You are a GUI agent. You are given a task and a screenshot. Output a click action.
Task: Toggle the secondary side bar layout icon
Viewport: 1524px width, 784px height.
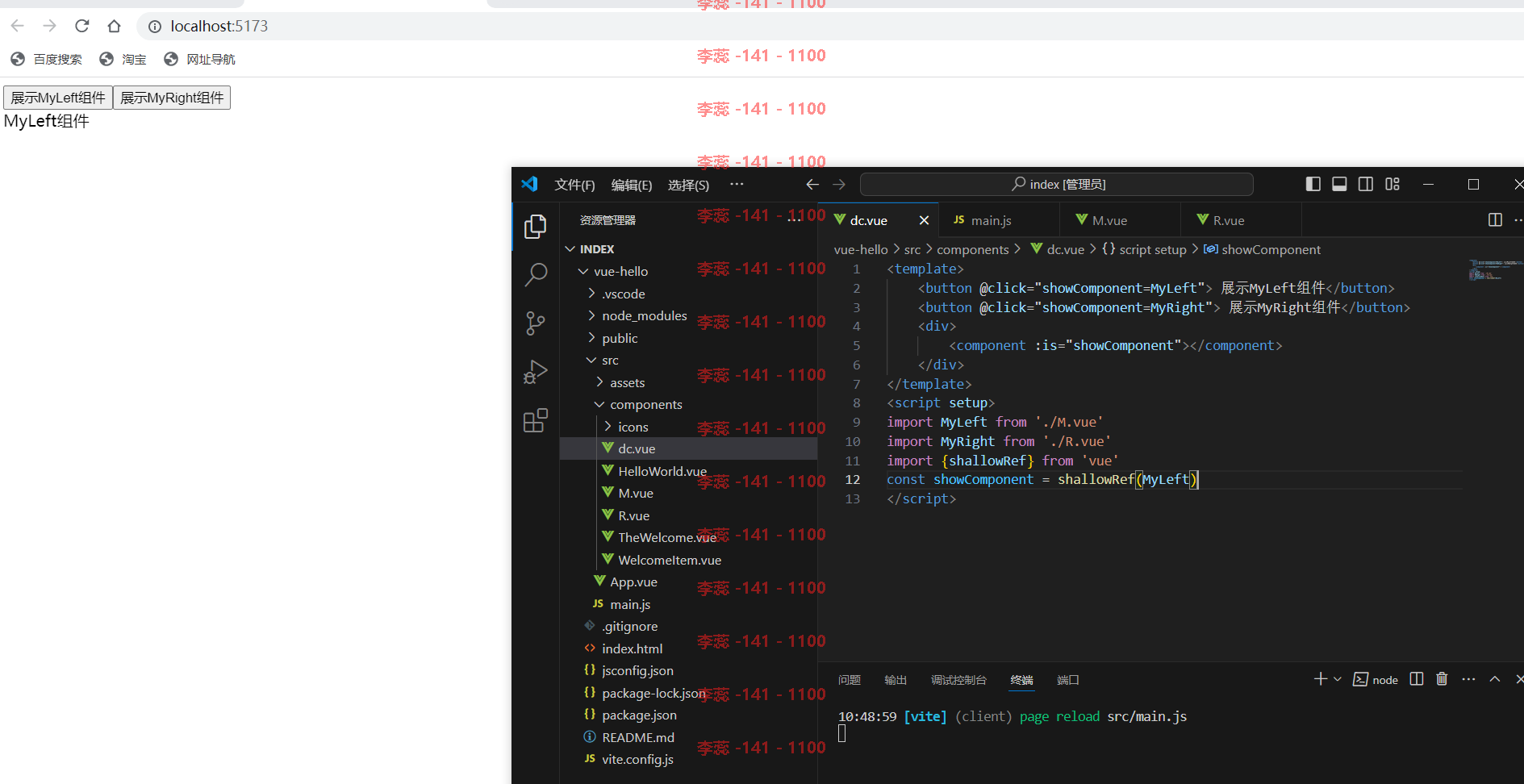point(1366,184)
